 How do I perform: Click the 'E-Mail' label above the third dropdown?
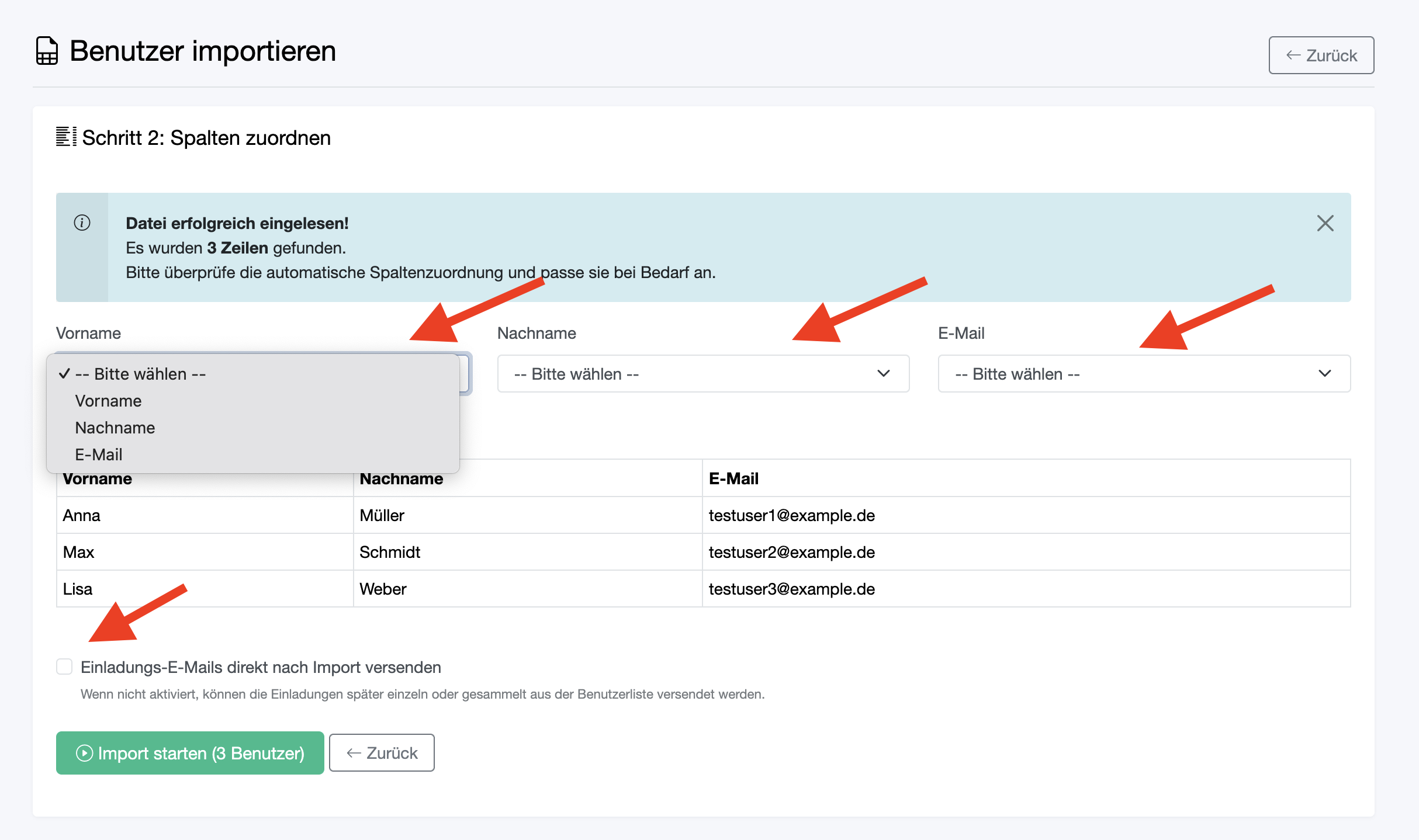tap(961, 333)
